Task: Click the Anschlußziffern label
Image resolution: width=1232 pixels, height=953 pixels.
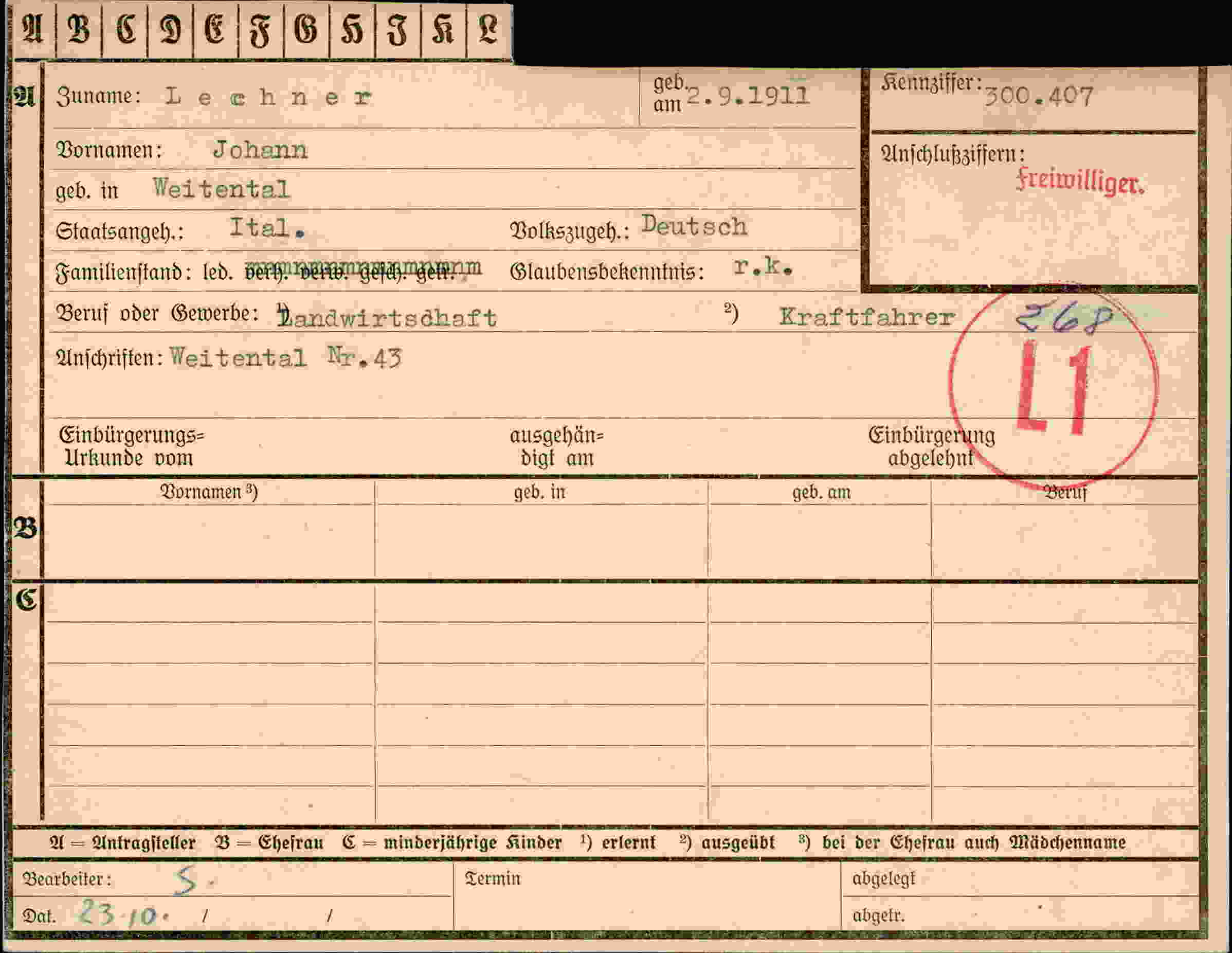Action: point(953,153)
